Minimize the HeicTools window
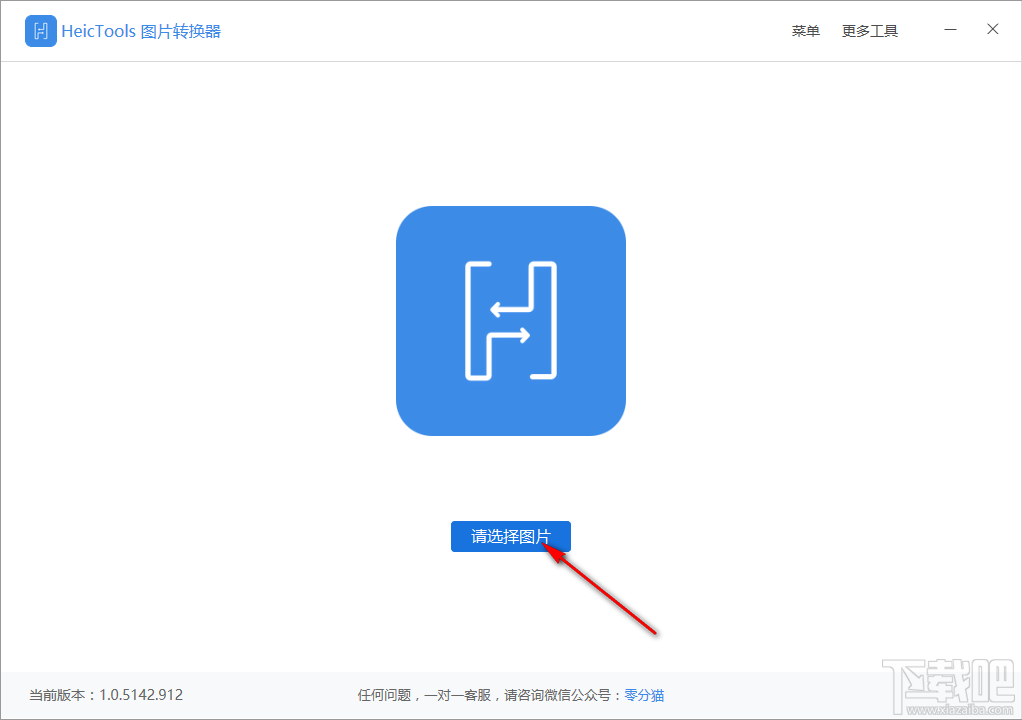1022x720 pixels. pyautogui.click(x=949, y=30)
